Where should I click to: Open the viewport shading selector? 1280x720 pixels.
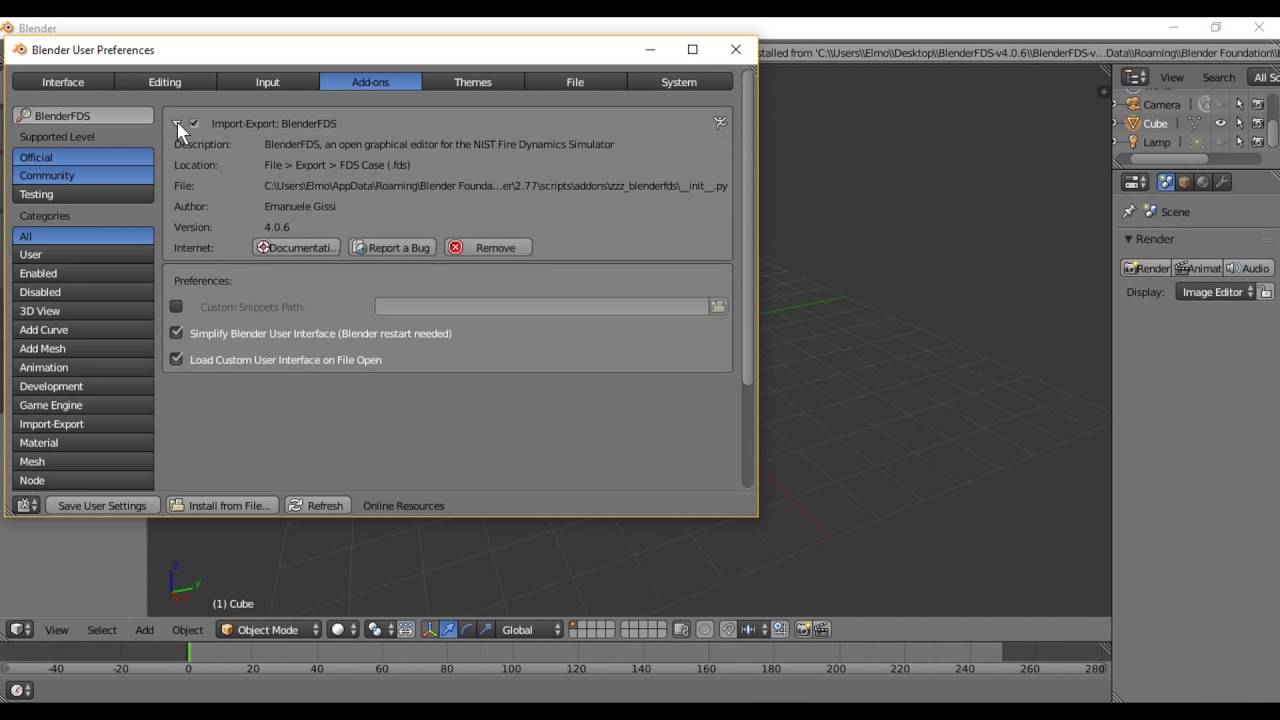[343, 629]
